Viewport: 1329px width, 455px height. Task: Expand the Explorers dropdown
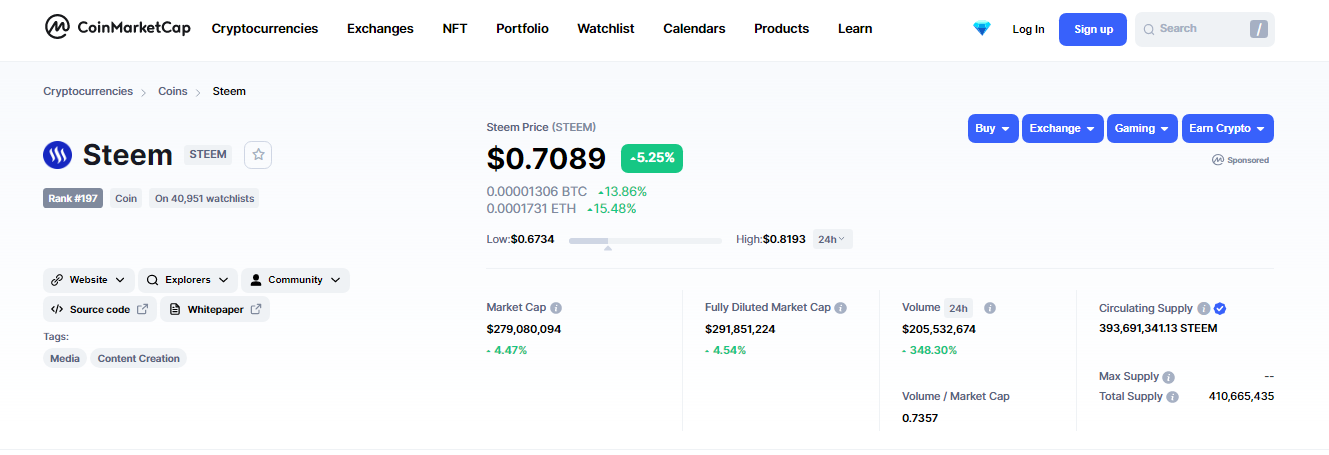coord(188,280)
